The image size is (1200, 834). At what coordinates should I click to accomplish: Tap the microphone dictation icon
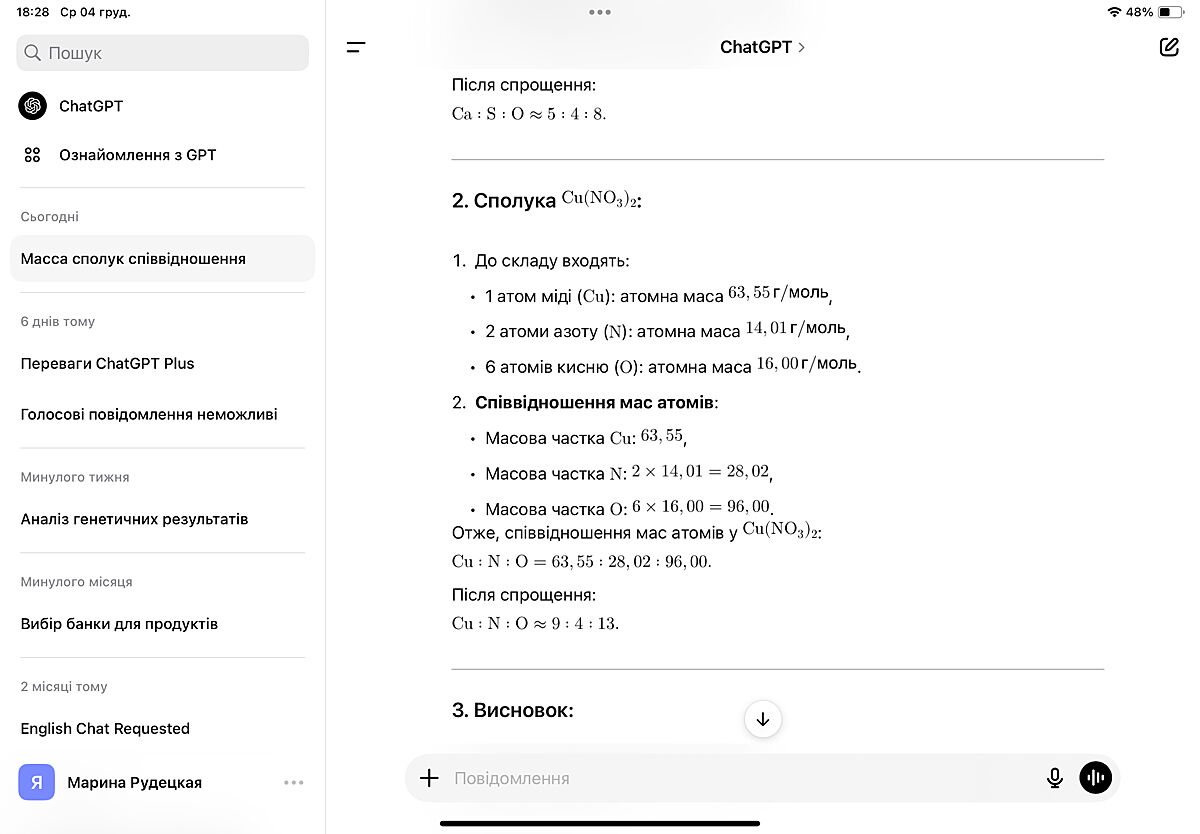[x=1054, y=778]
